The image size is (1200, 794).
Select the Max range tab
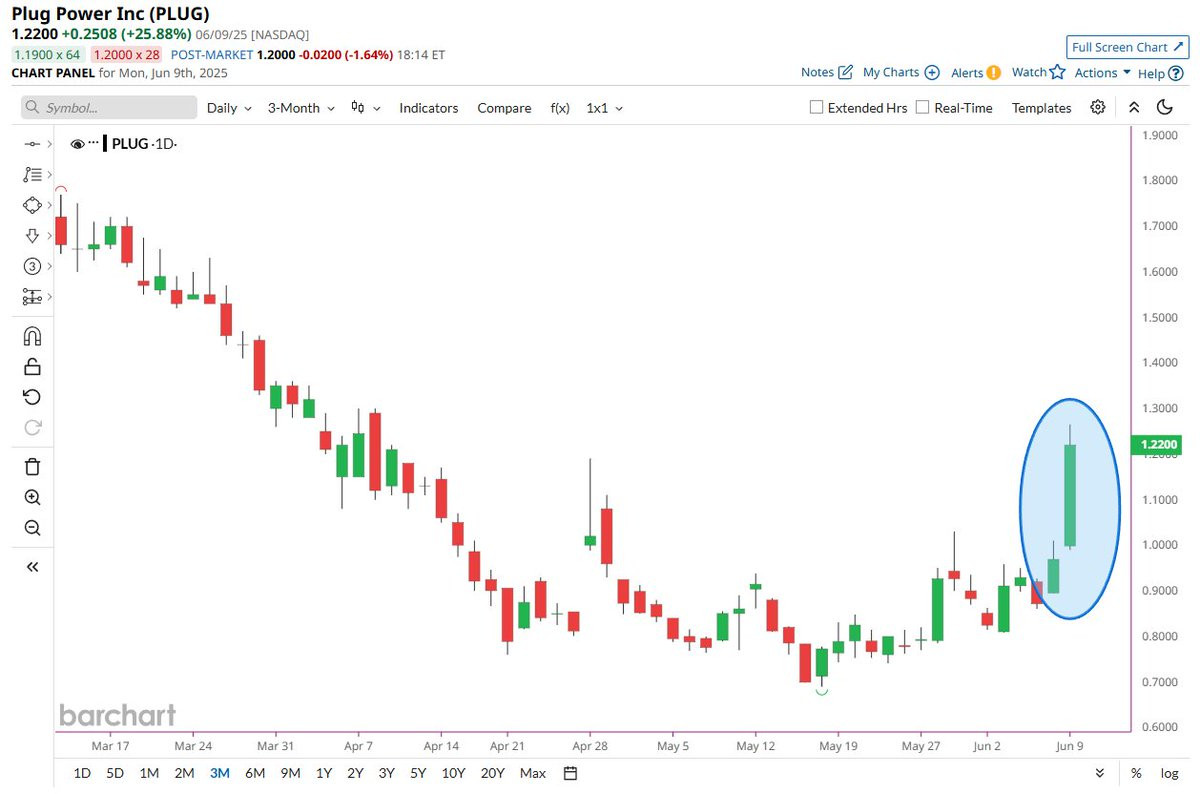point(533,773)
